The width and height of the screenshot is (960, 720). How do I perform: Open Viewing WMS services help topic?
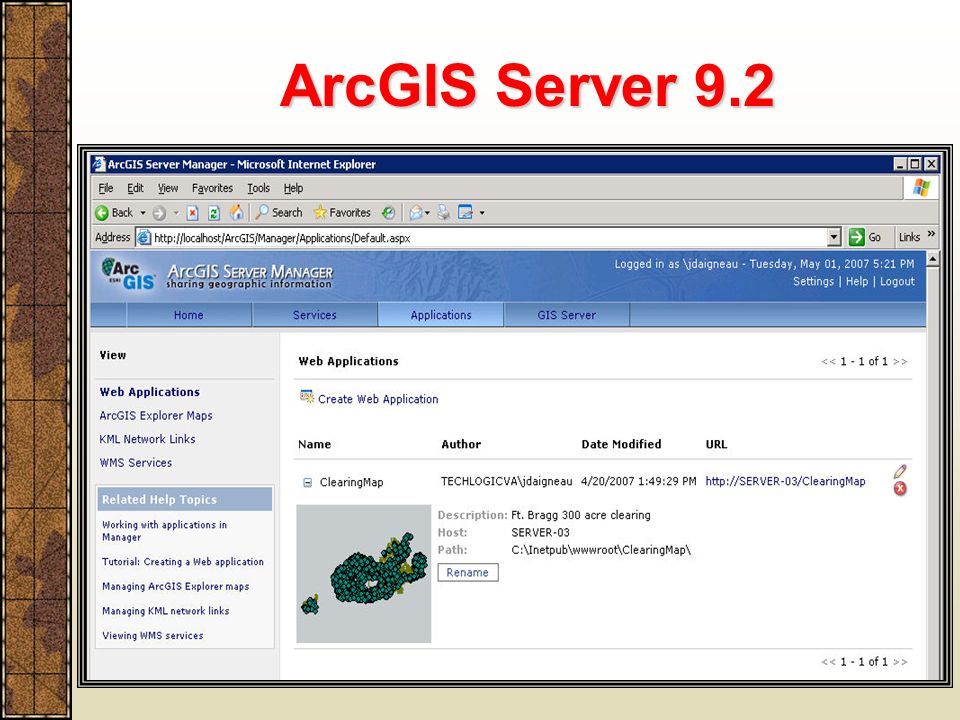pyautogui.click(x=152, y=636)
